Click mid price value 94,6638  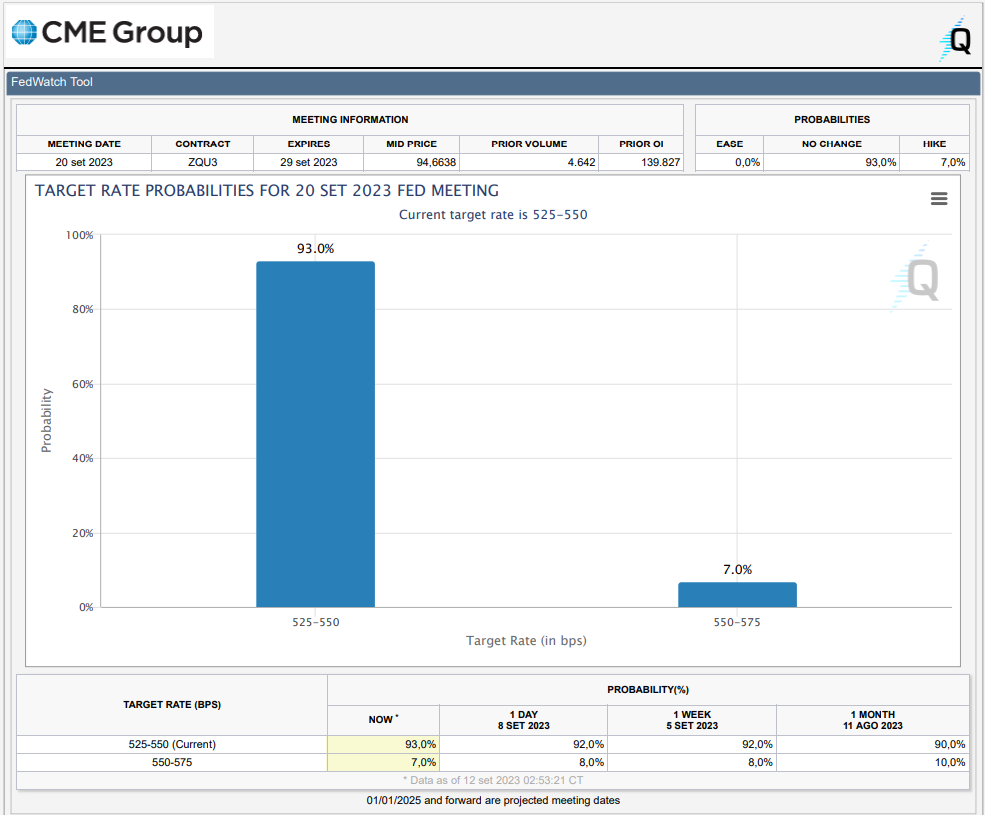[x=411, y=162]
